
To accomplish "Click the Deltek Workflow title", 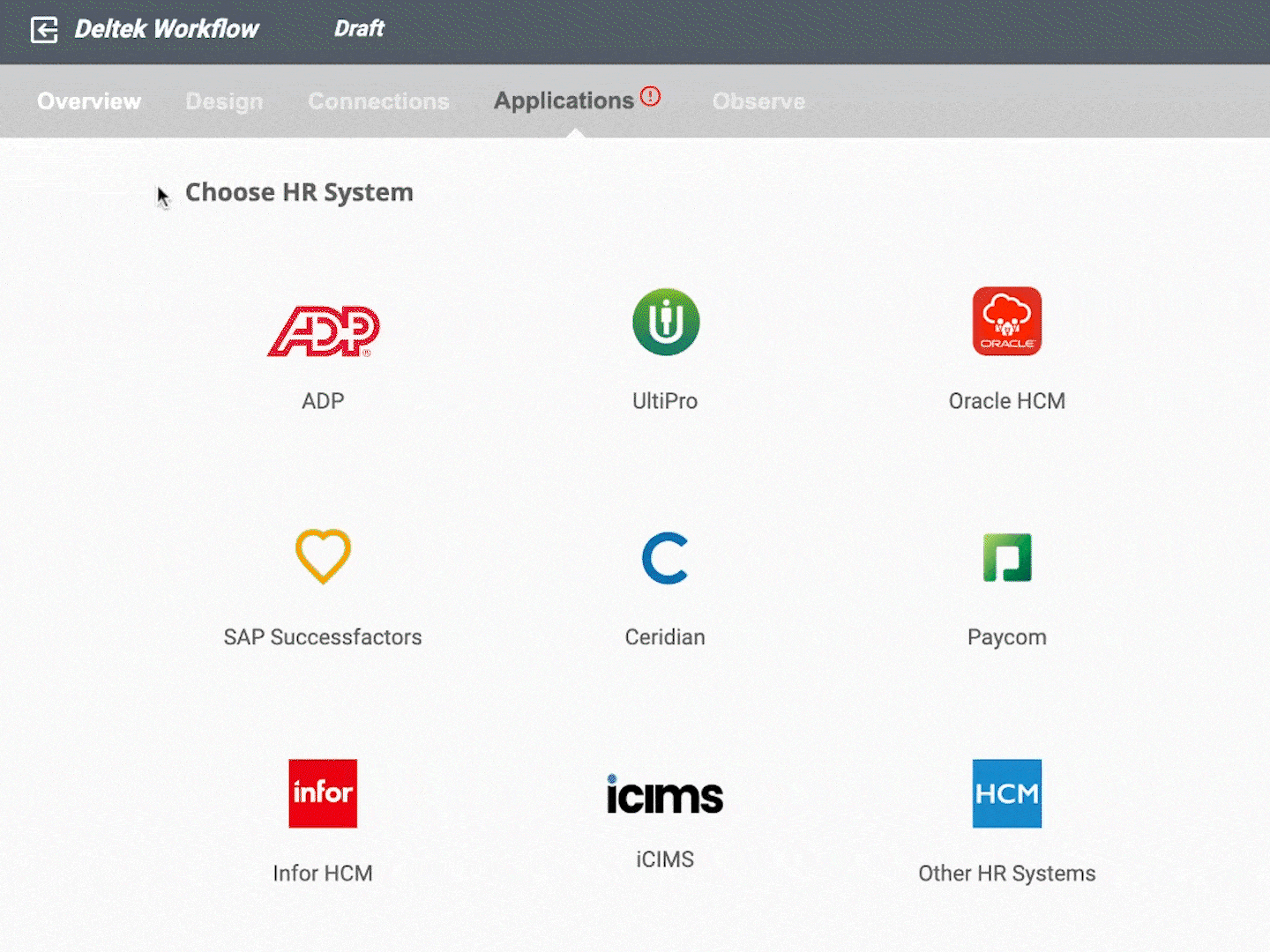I will click(167, 29).
